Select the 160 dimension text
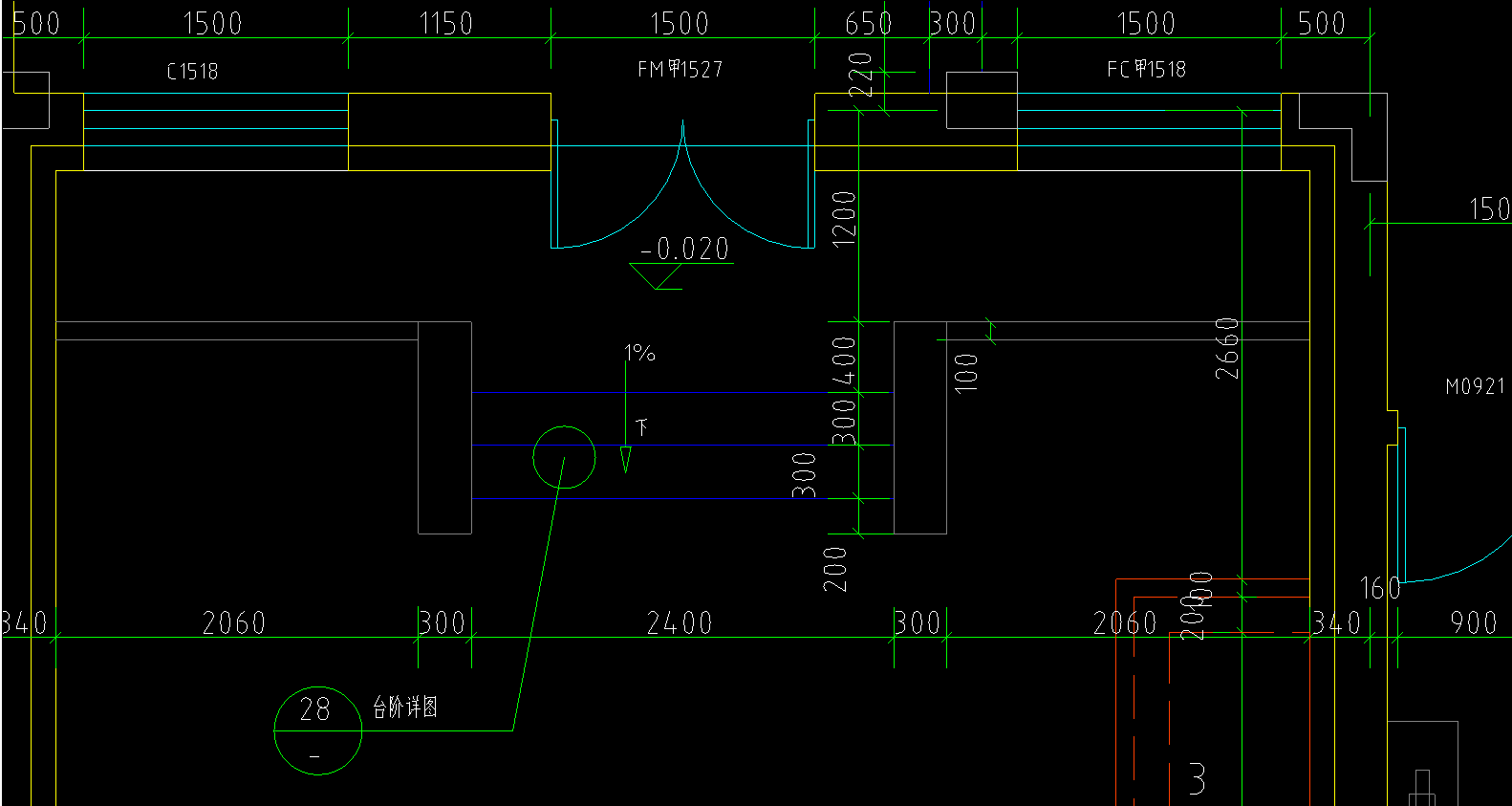The image size is (1512, 806). (x=1380, y=588)
